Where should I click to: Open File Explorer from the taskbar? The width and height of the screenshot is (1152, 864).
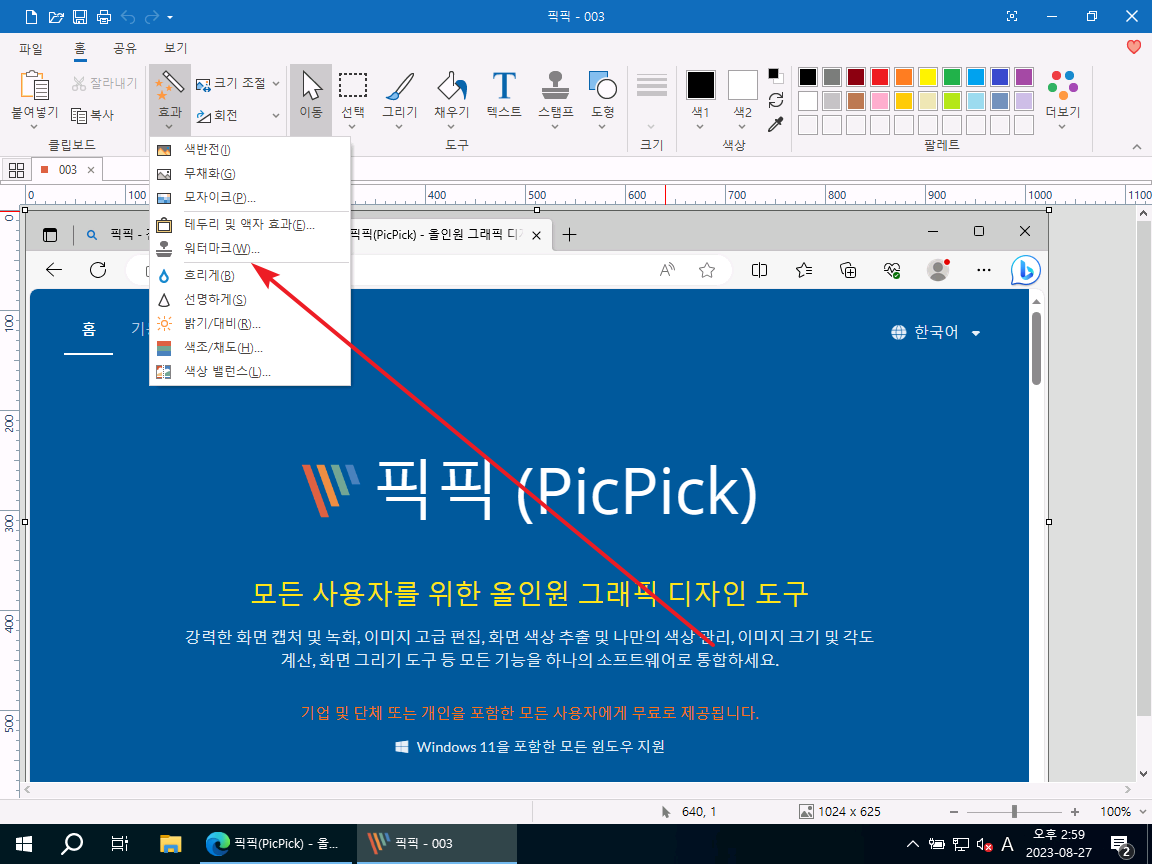coord(170,843)
